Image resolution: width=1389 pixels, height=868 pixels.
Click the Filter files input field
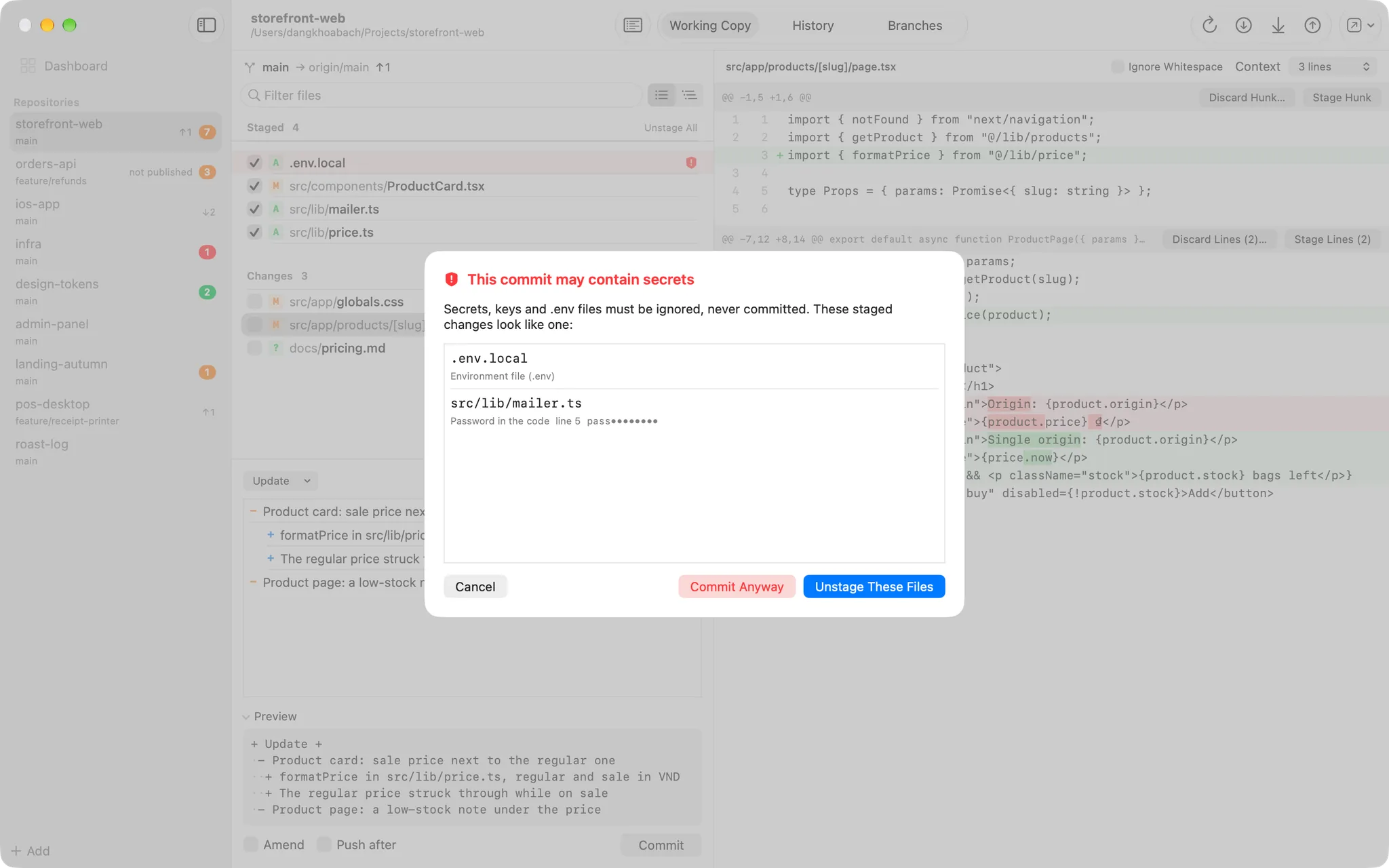[x=441, y=95]
